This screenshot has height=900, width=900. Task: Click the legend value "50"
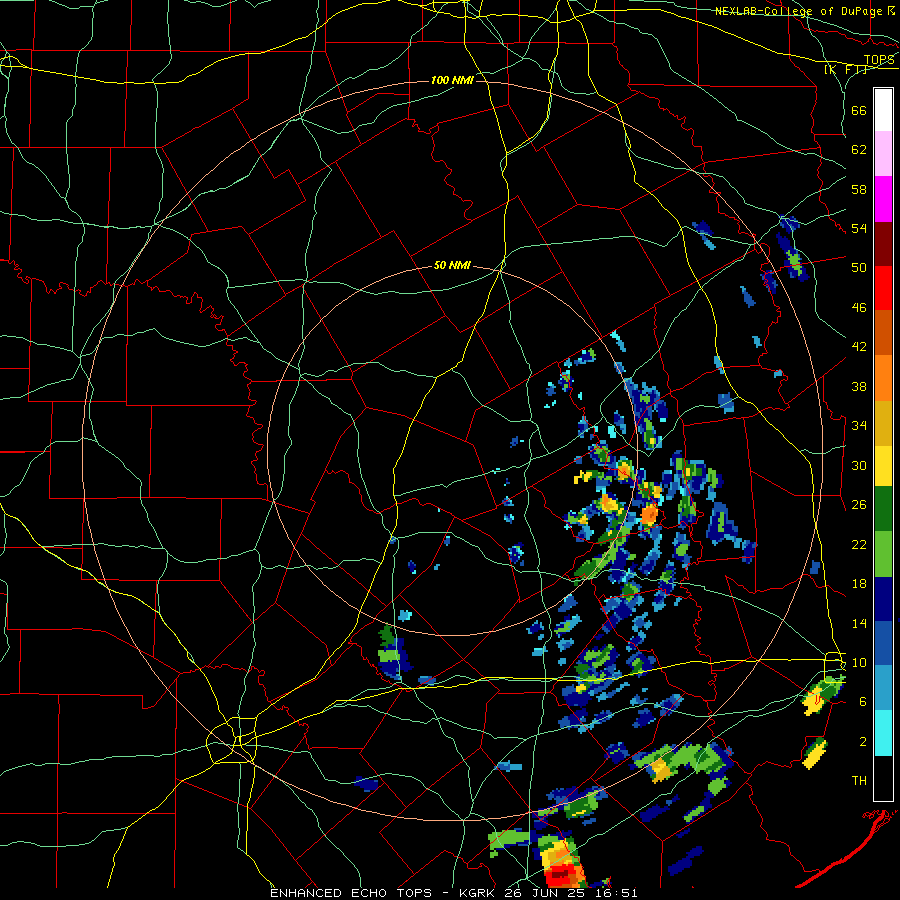point(859,268)
